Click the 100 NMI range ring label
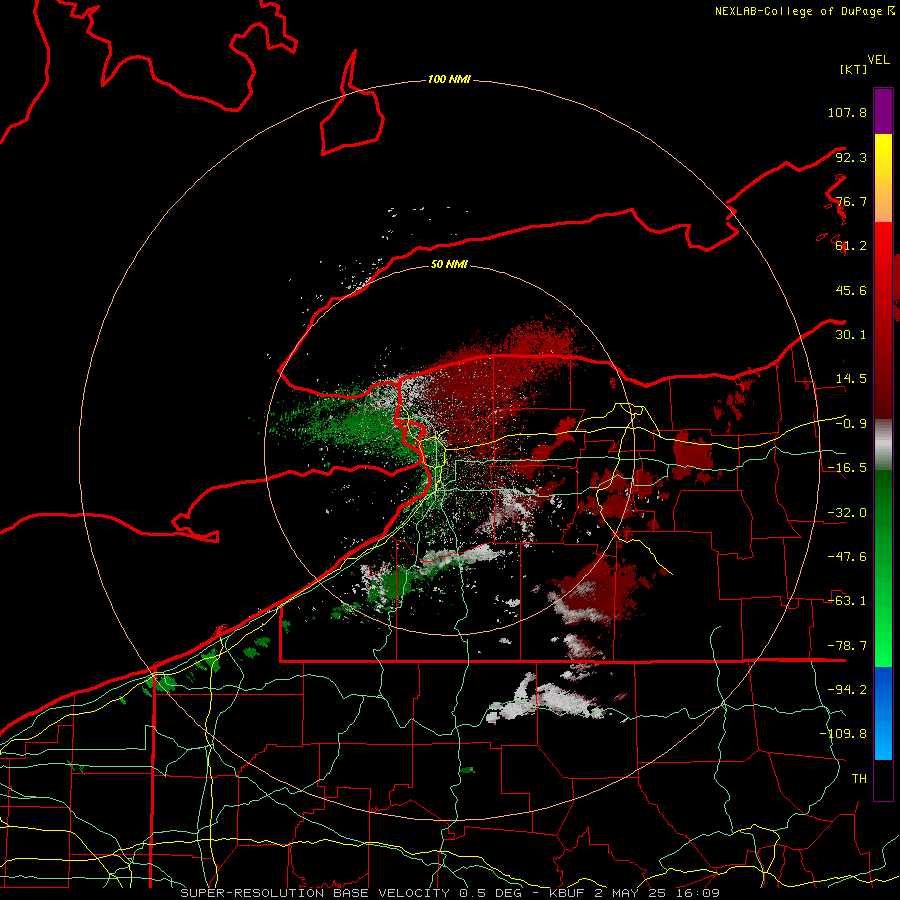Image resolution: width=900 pixels, height=900 pixels. 449,79
